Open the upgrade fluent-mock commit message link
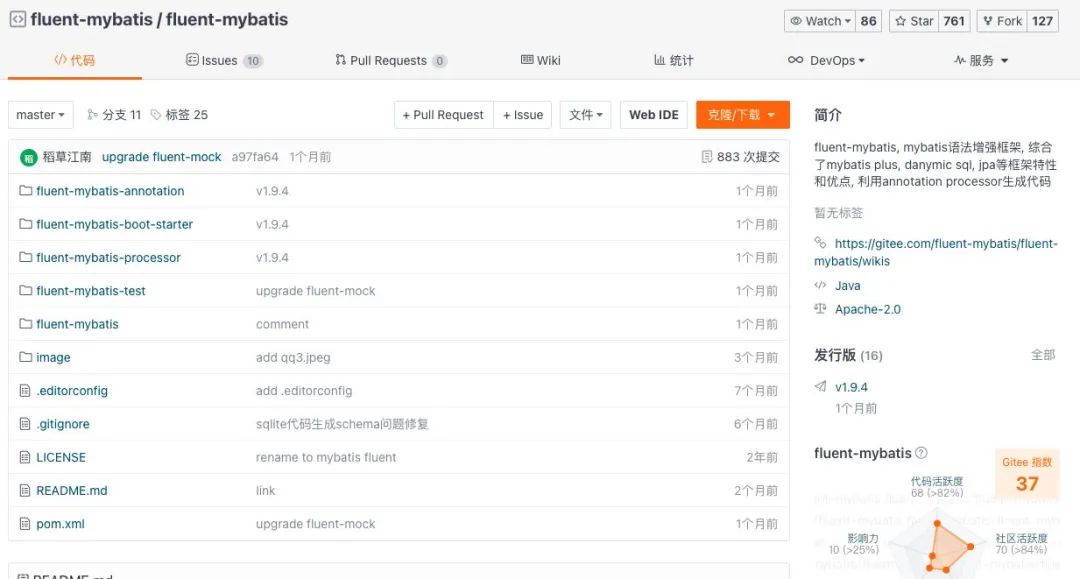This screenshot has width=1080, height=579. coord(161,157)
